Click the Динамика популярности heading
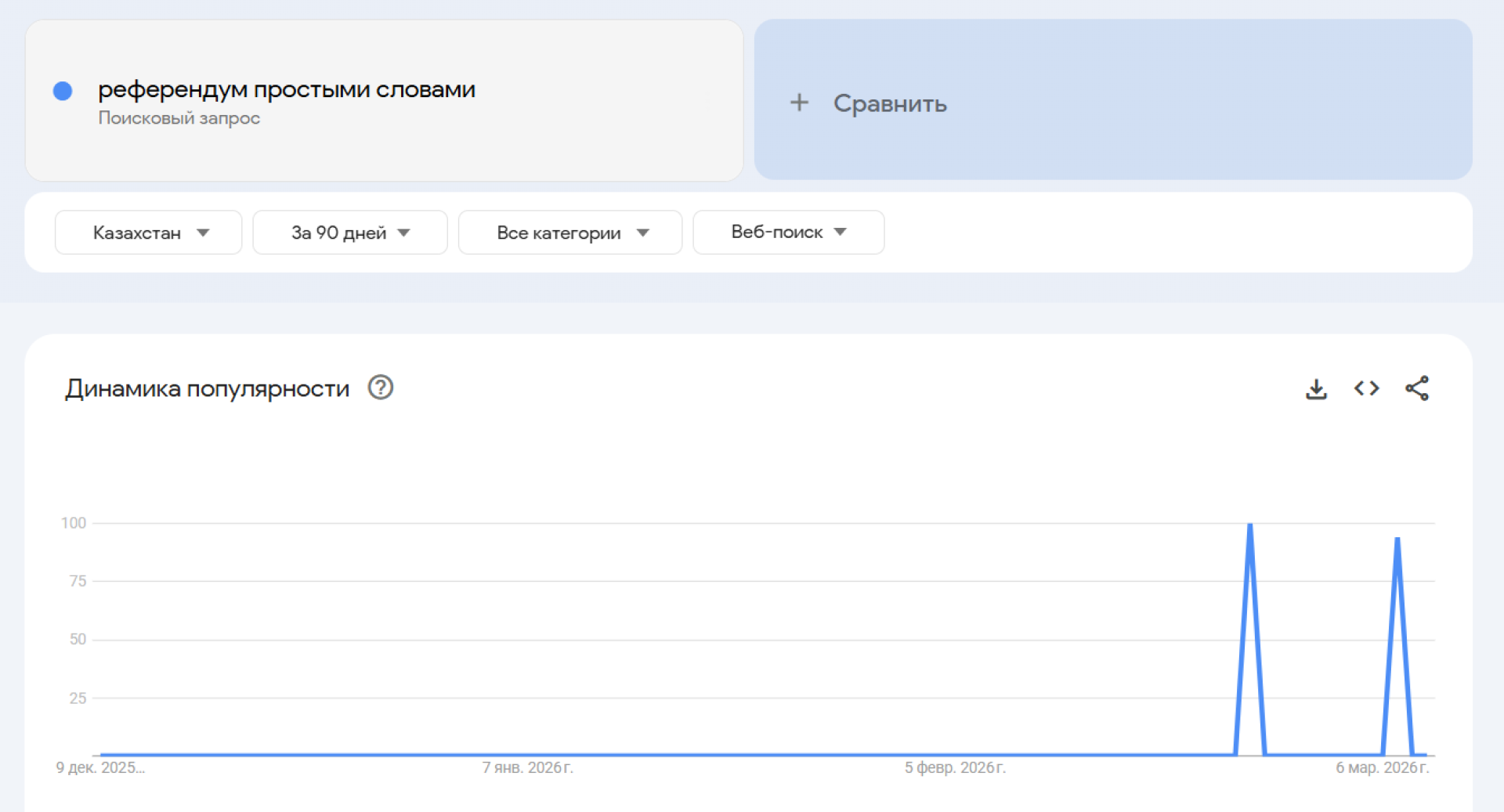This screenshot has height=812, width=1504. (207, 388)
